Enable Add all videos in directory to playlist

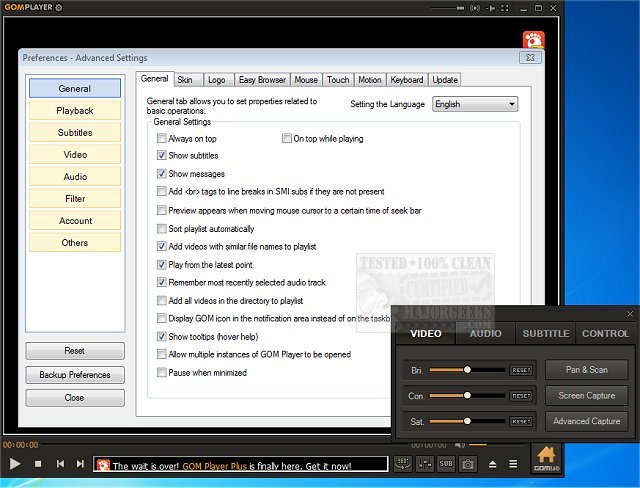[x=162, y=301]
